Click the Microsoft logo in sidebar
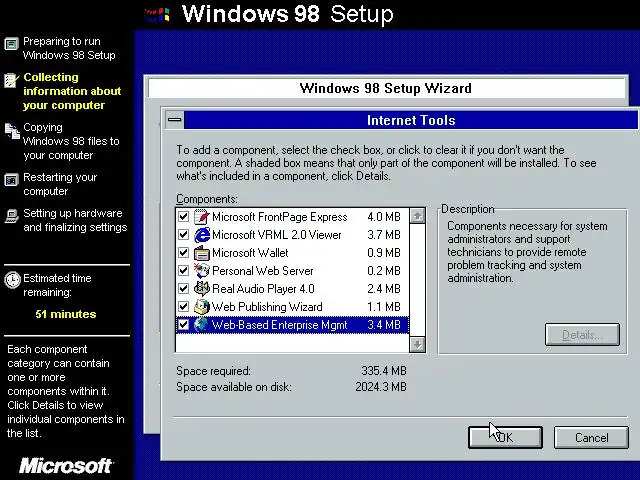Viewport: 640px width, 480px height. point(66,466)
